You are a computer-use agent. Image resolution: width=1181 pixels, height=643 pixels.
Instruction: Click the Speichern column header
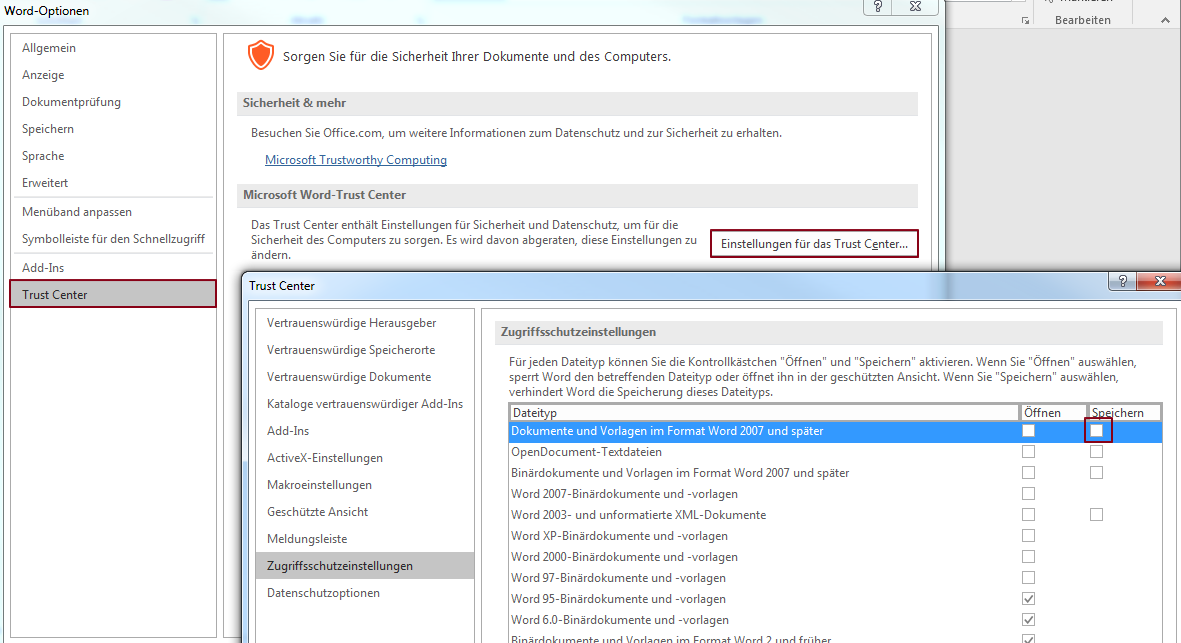coord(1124,413)
